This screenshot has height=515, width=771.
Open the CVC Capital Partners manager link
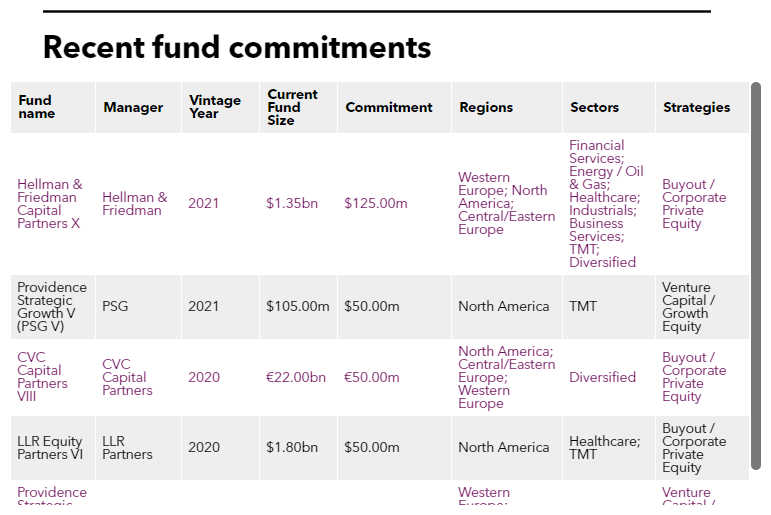click(127, 377)
